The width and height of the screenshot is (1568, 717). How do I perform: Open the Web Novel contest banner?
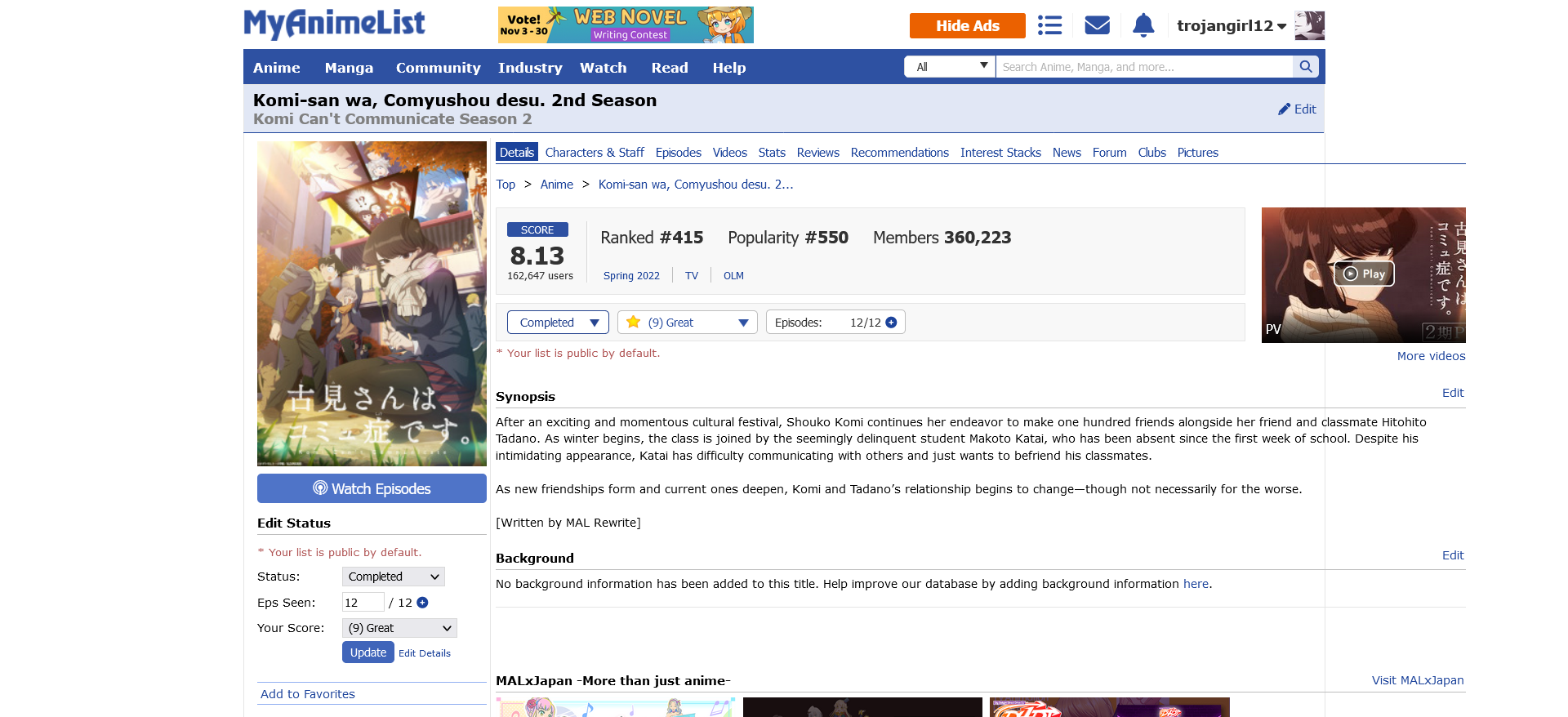[626, 24]
